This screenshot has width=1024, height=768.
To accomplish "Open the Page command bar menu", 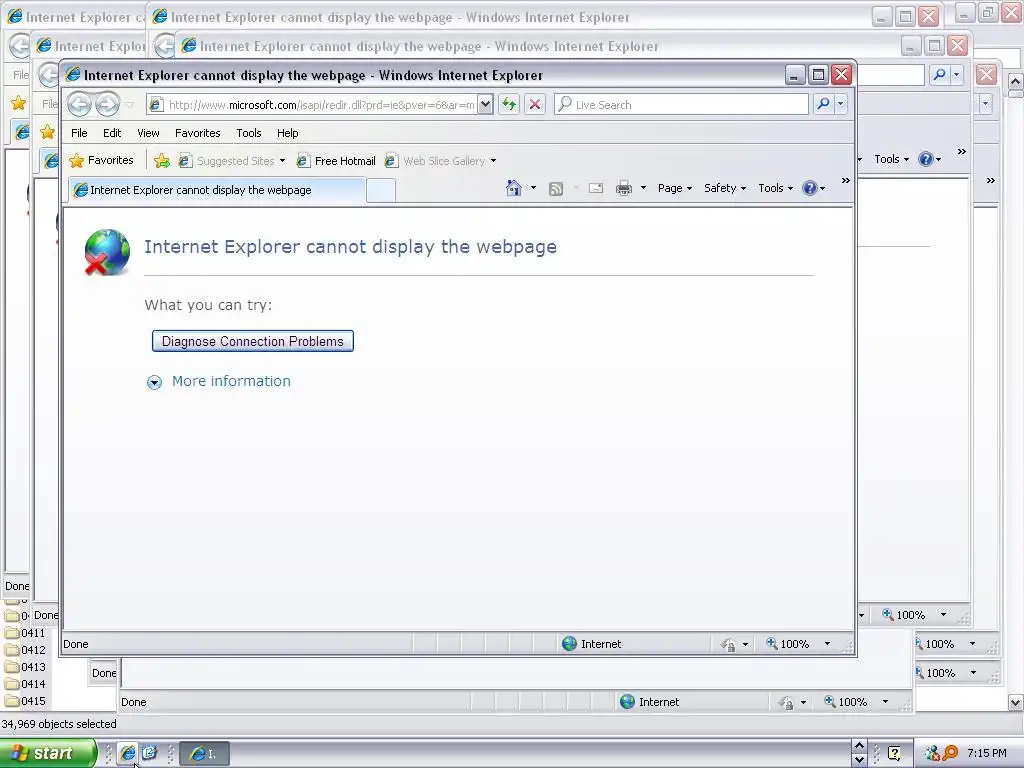I will coord(675,188).
